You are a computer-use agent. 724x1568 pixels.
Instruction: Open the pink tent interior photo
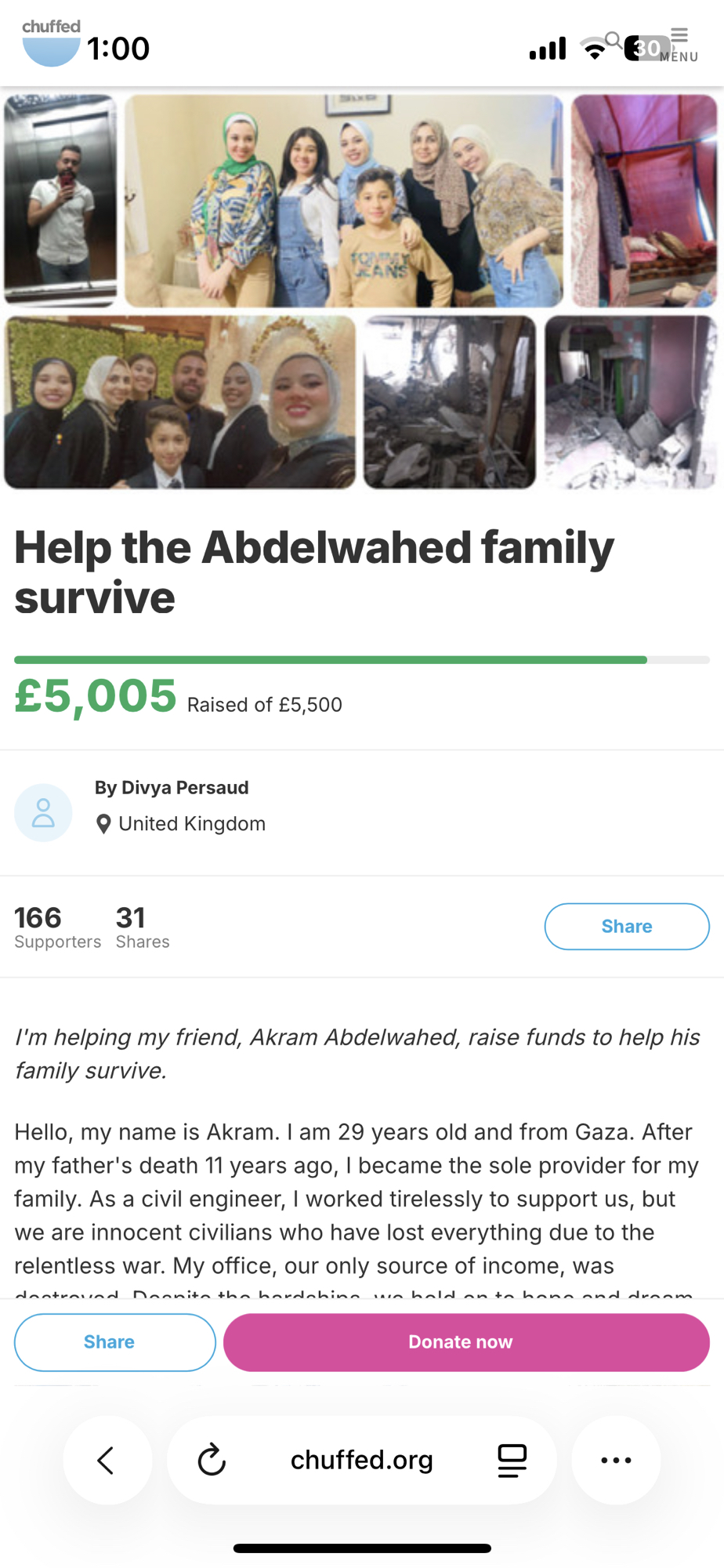643,201
